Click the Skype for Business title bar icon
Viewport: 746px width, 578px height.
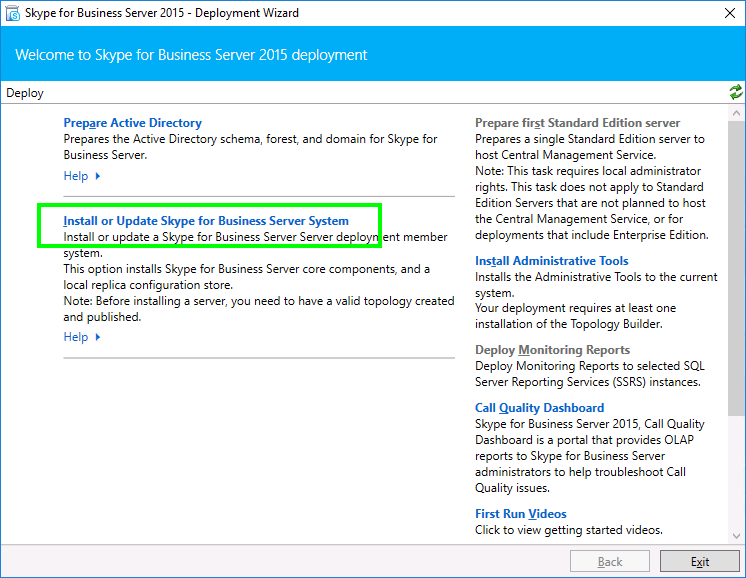click(x=12, y=13)
